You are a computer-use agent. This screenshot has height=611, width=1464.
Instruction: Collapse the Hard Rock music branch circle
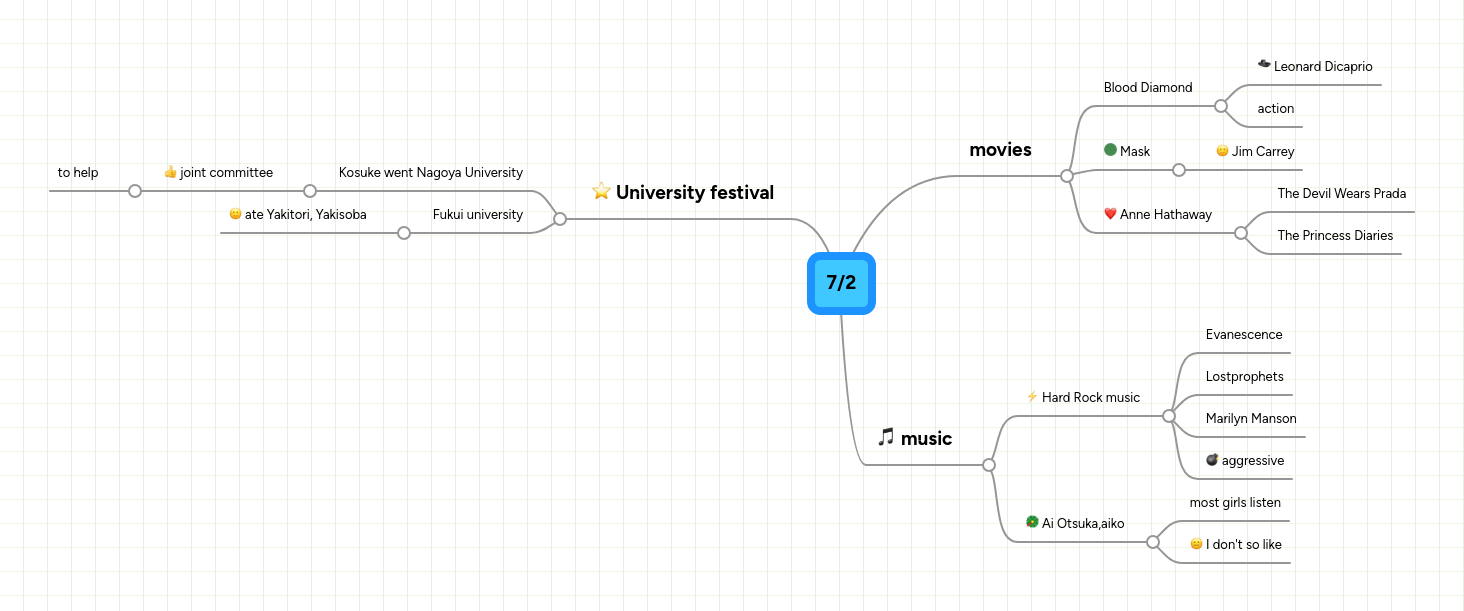(x=1169, y=416)
